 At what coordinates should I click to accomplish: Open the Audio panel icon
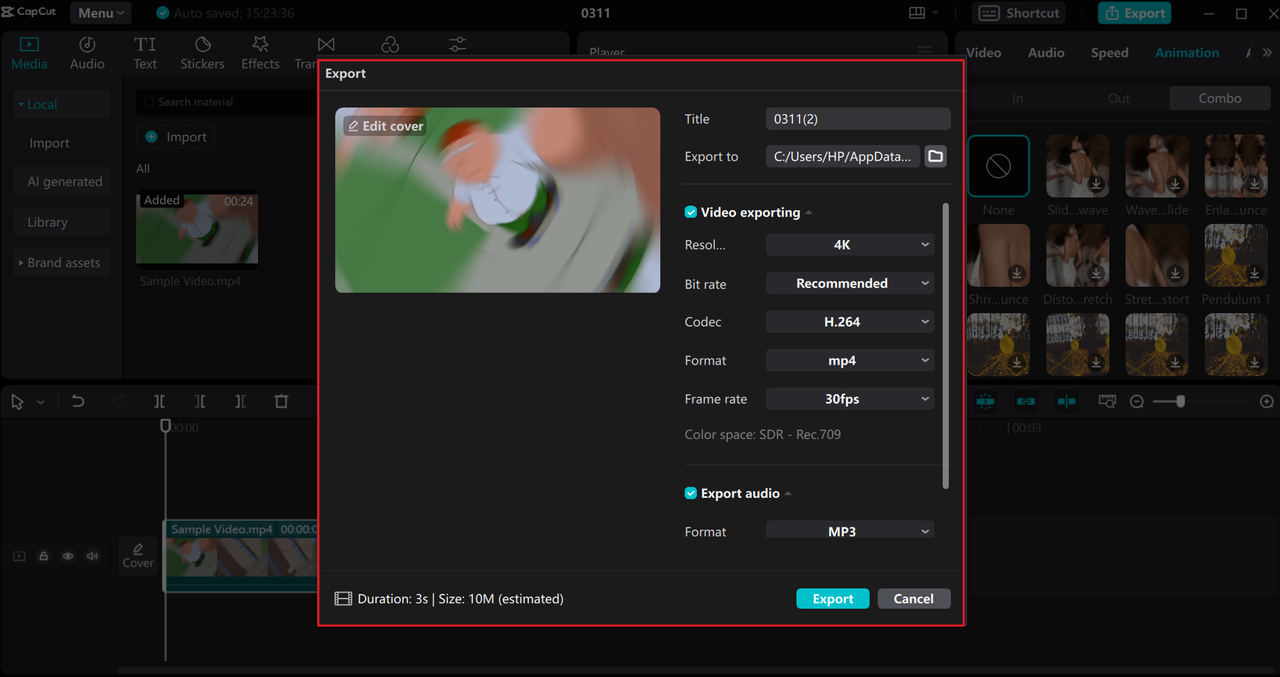pyautogui.click(x=87, y=45)
